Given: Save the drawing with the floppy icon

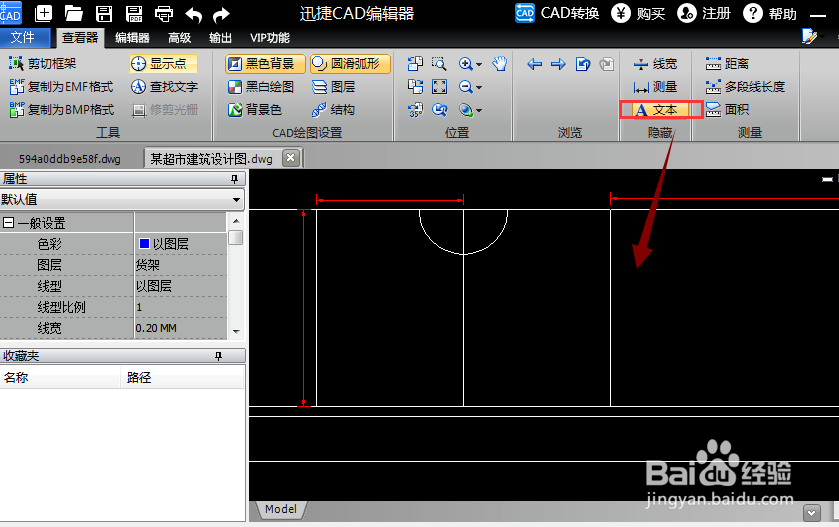Looking at the screenshot, I should [104, 13].
